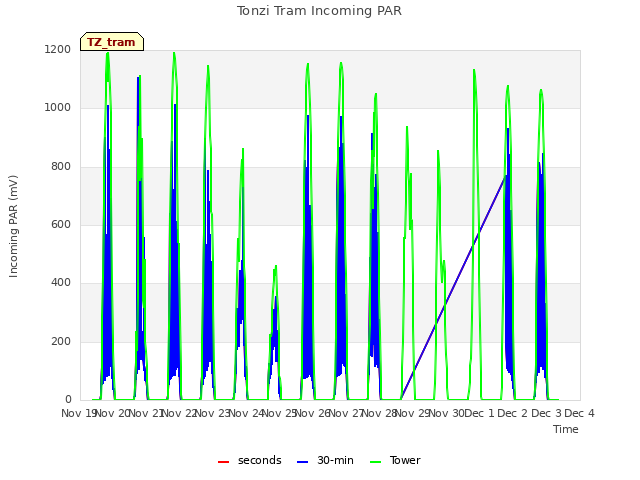640x480 pixels.
Task: Click the blue diagonal interpolation line
Action: click(x=453, y=288)
